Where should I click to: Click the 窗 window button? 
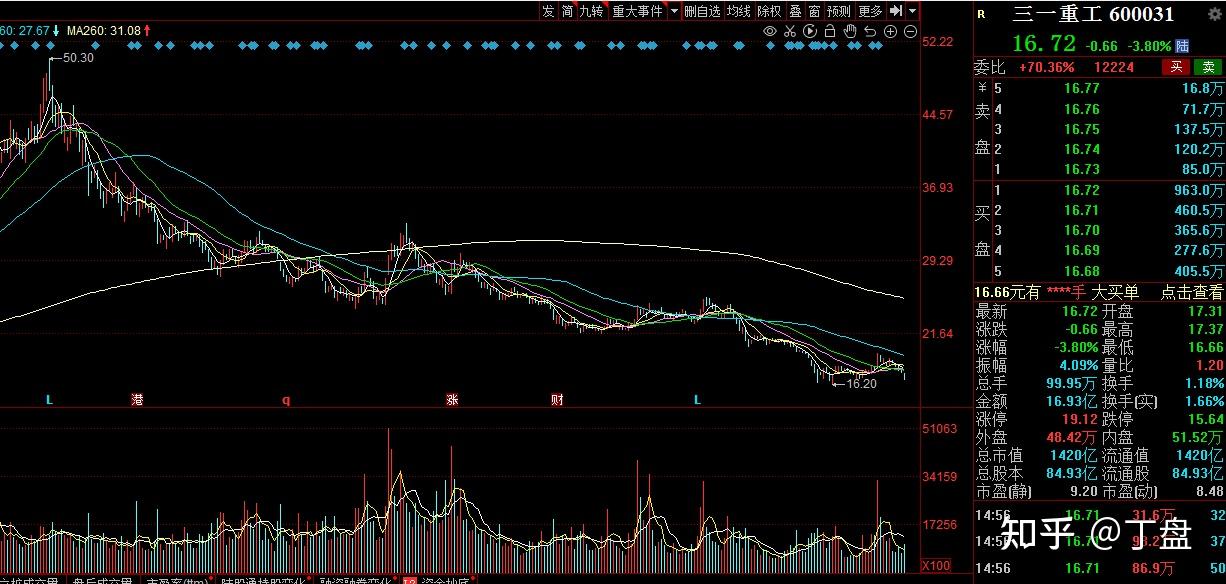pyautogui.click(x=814, y=11)
